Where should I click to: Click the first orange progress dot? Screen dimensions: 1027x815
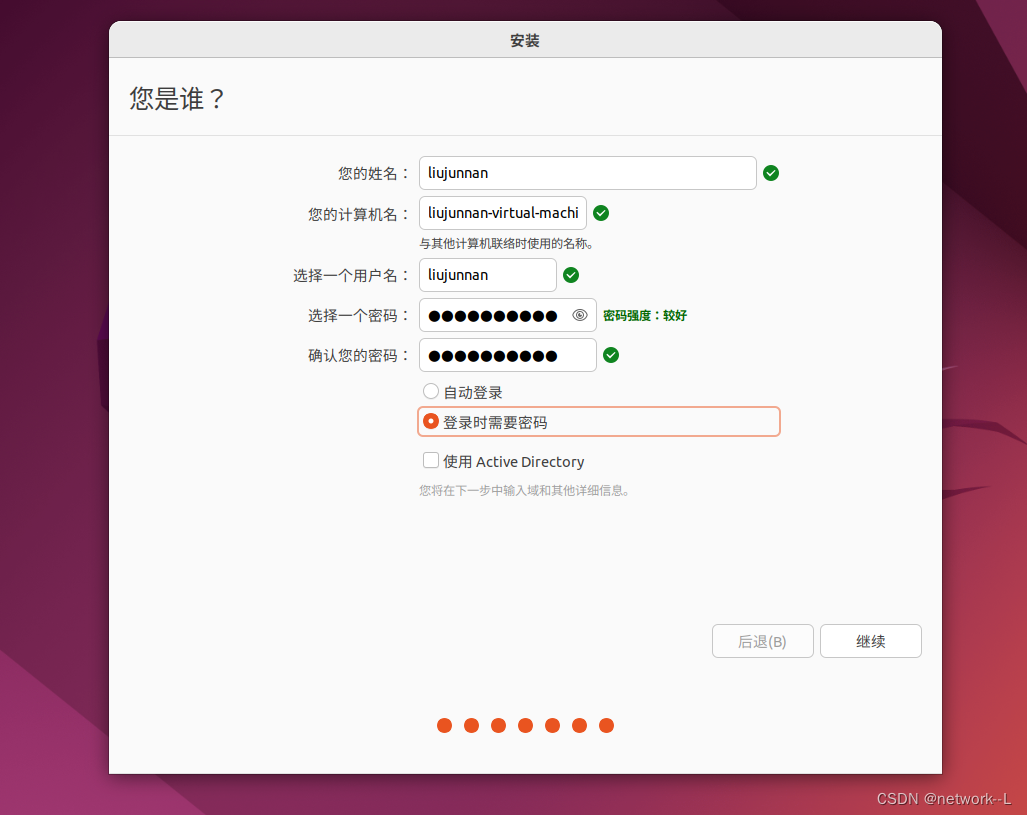(x=444, y=725)
